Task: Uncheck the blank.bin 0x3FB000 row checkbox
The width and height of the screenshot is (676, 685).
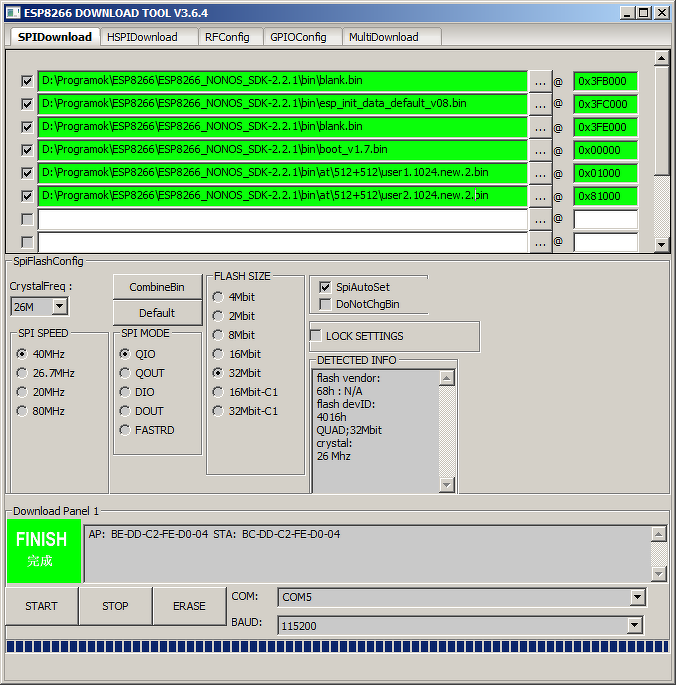Action: click(x=27, y=81)
